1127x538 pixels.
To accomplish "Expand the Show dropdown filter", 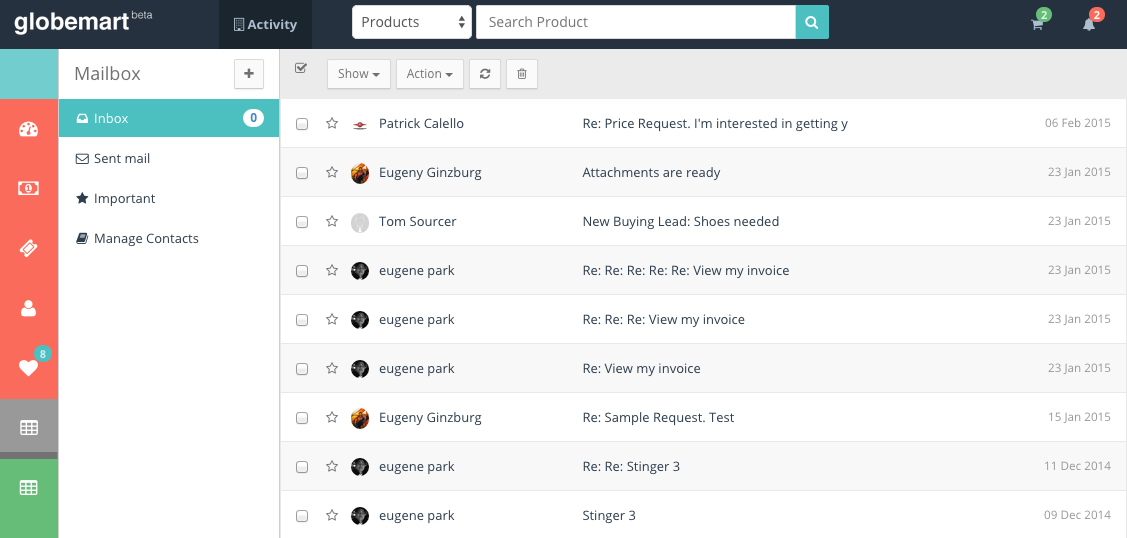I will coord(358,74).
